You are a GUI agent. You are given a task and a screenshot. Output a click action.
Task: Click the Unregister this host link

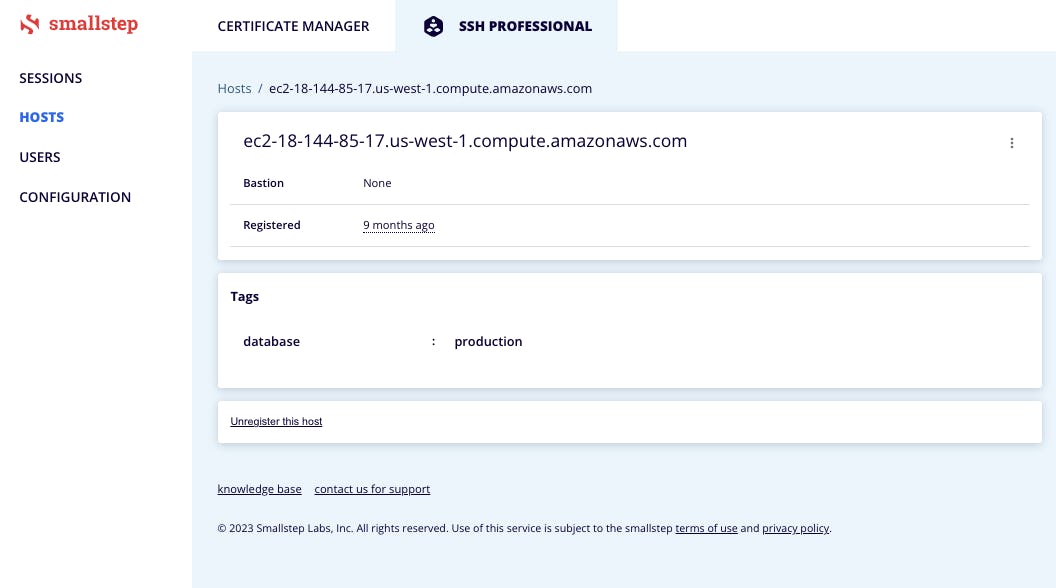click(x=276, y=422)
